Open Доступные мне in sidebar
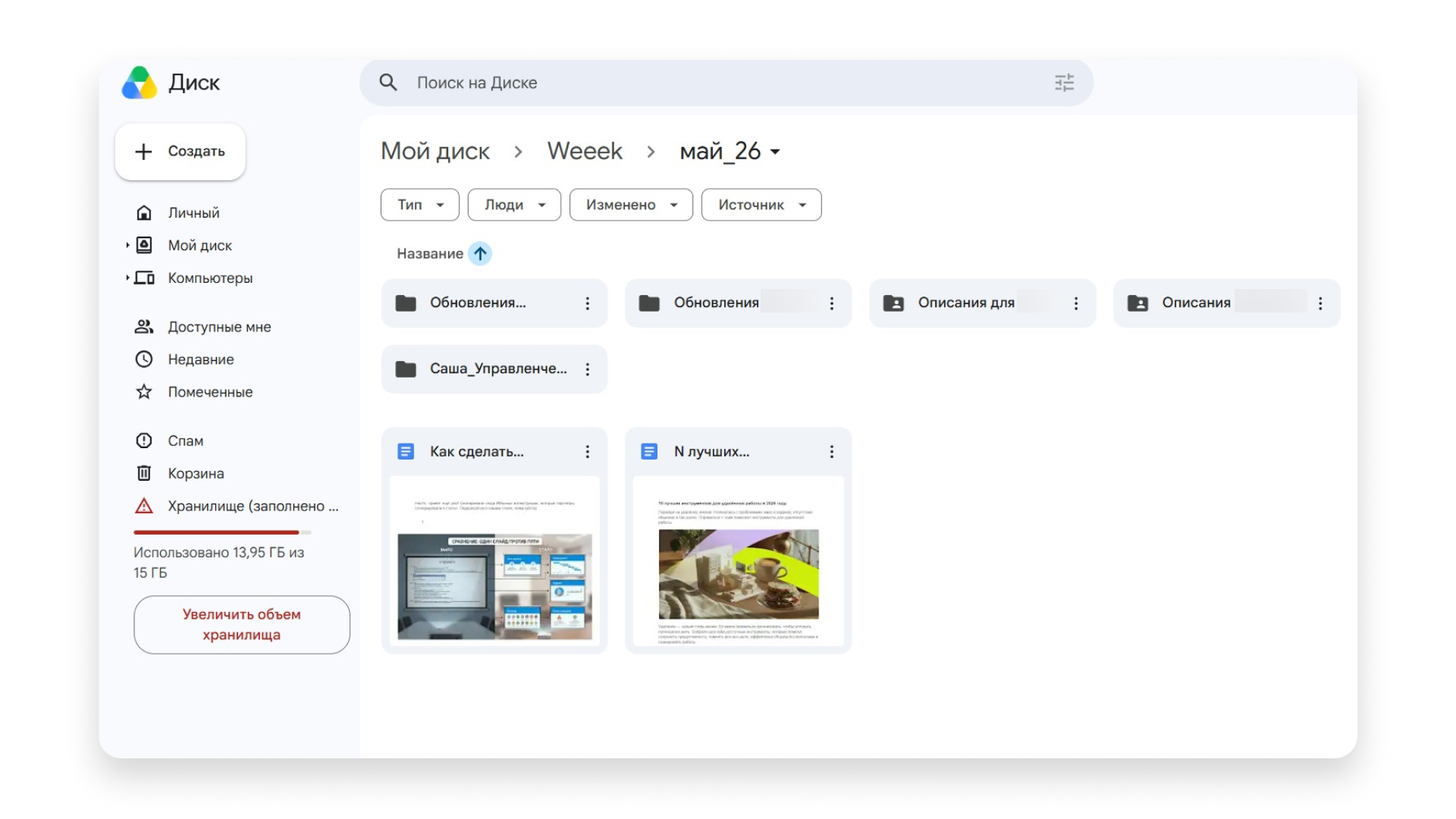 tap(219, 327)
